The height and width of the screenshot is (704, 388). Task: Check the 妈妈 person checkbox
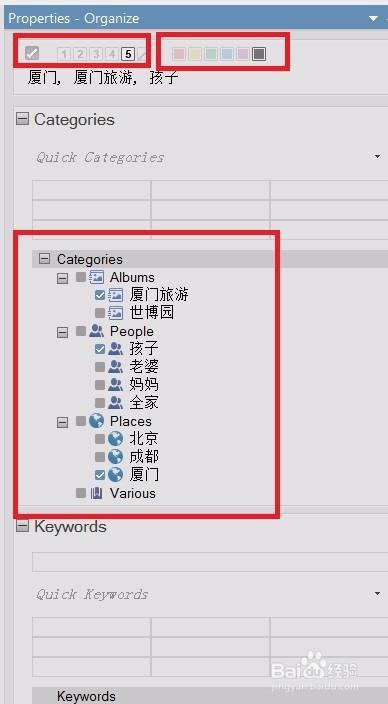[x=100, y=385]
